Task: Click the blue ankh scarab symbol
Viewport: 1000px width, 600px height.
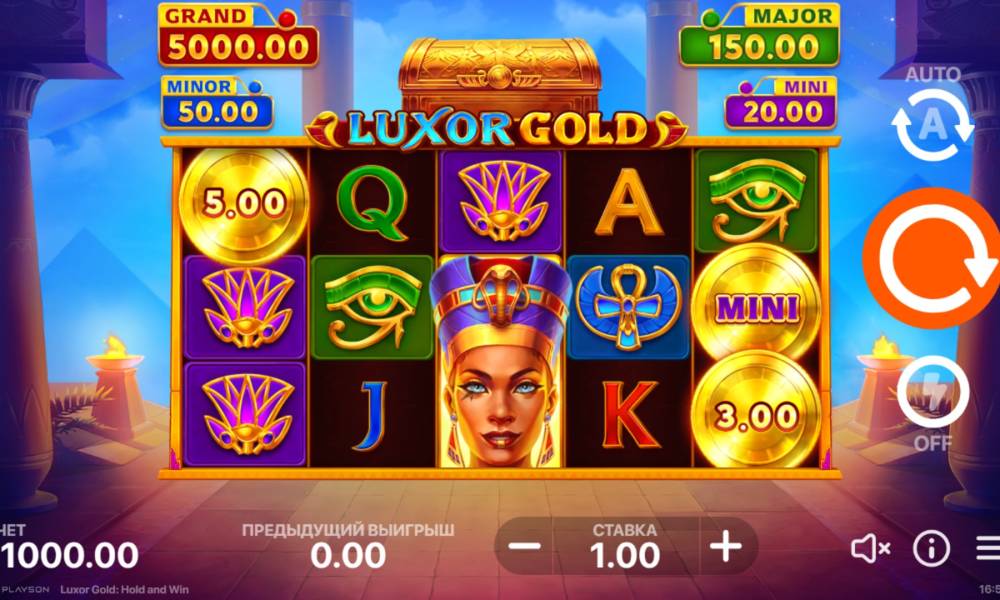Action: pyautogui.click(x=628, y=307)
